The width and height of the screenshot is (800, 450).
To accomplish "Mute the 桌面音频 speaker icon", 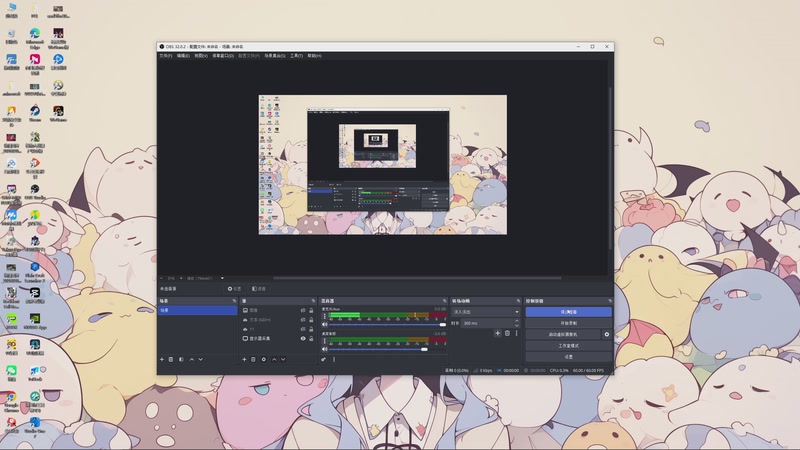I will click(x=324, y=349).
